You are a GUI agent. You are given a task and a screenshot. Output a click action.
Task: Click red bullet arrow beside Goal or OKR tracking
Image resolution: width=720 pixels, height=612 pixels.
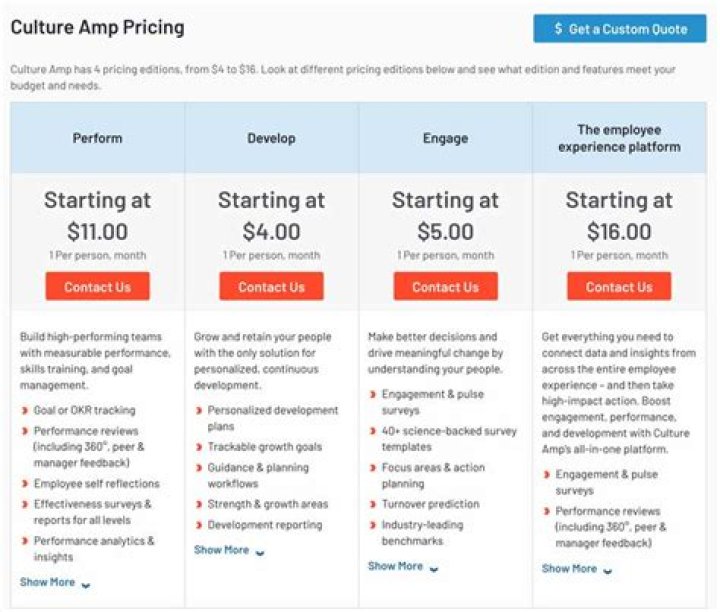(25, 410)
